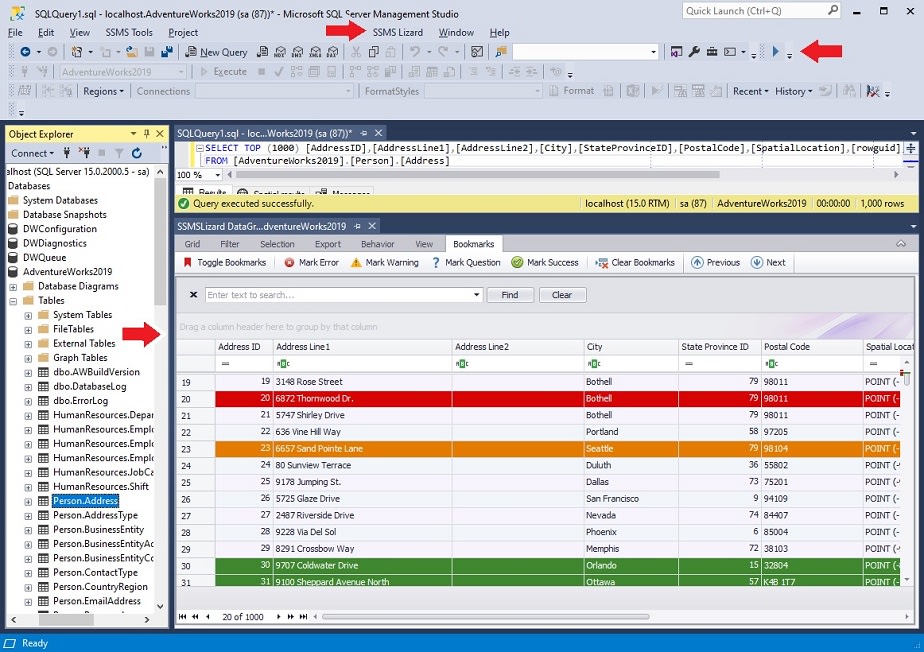Switch to the Filter ribbon tab

pos(230,244)
